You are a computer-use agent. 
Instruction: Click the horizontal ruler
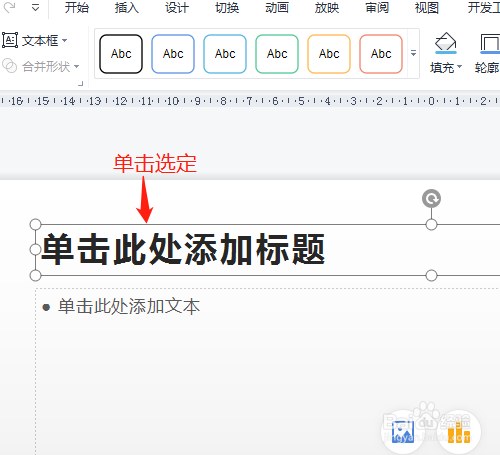[x=250, y=101]
